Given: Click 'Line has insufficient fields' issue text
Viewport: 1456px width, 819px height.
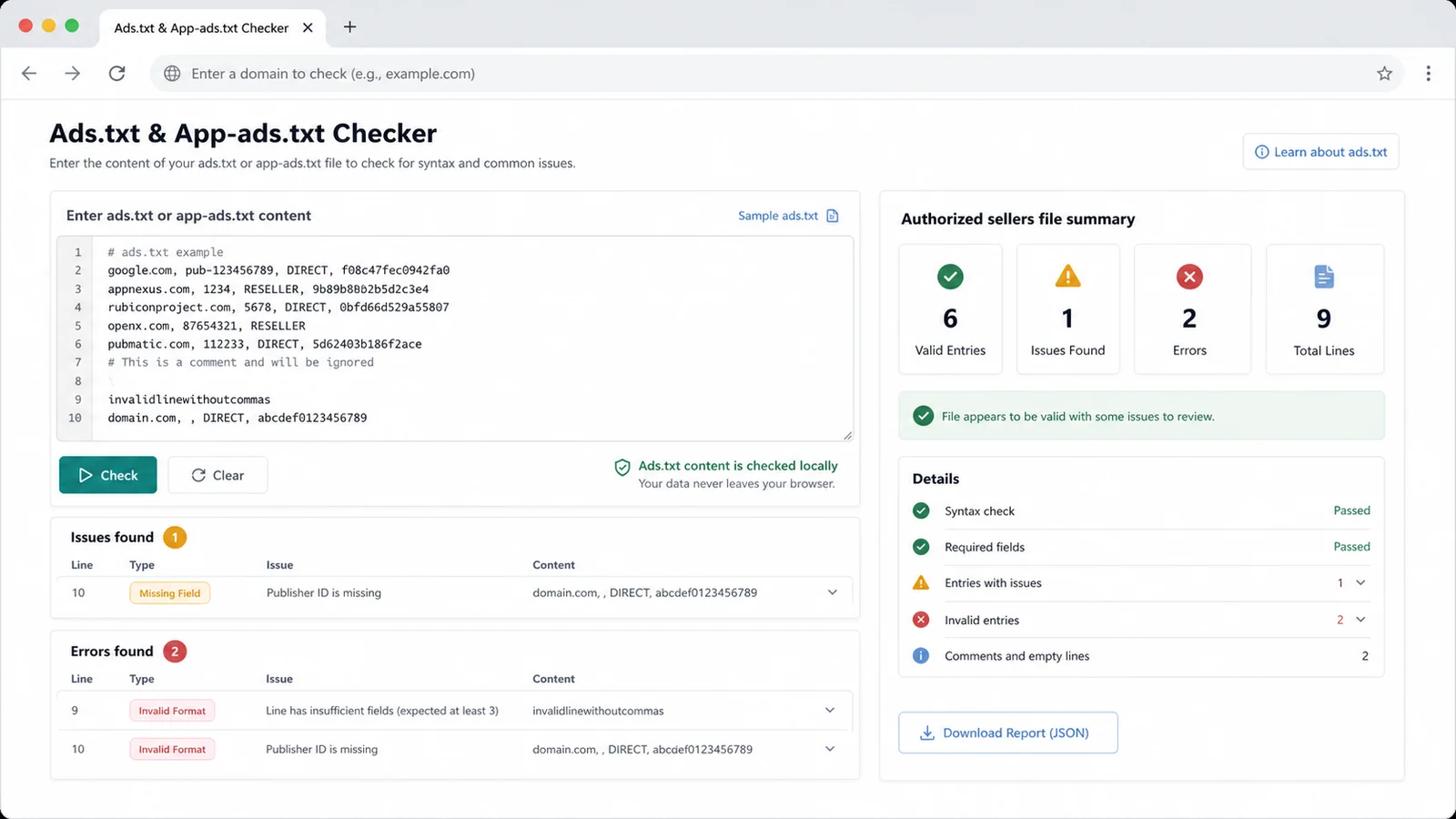Looking at the screenshot, I should tap(382, 711).
